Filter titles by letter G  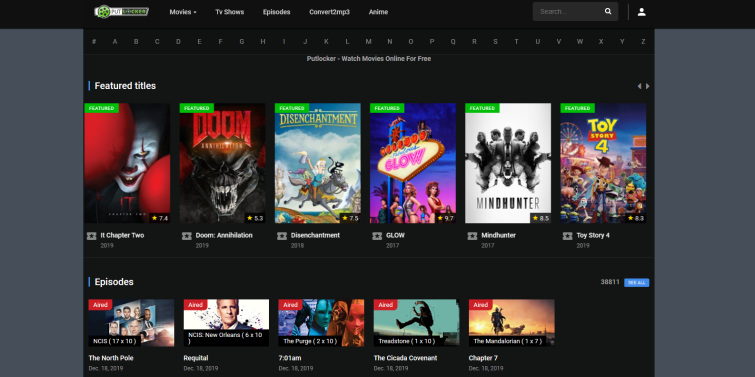pos(242,42)
